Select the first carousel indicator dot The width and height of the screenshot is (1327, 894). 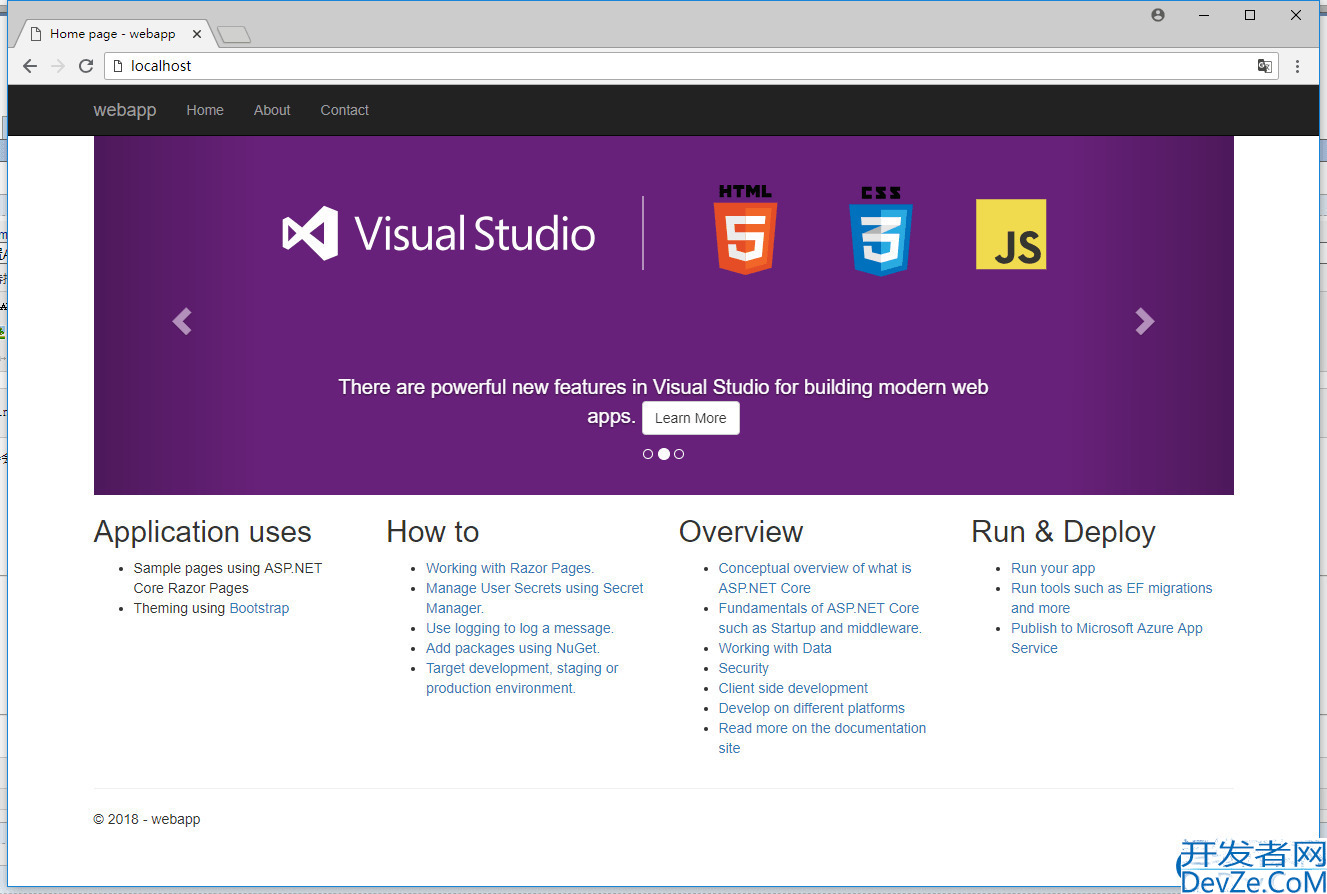[648, 453]
